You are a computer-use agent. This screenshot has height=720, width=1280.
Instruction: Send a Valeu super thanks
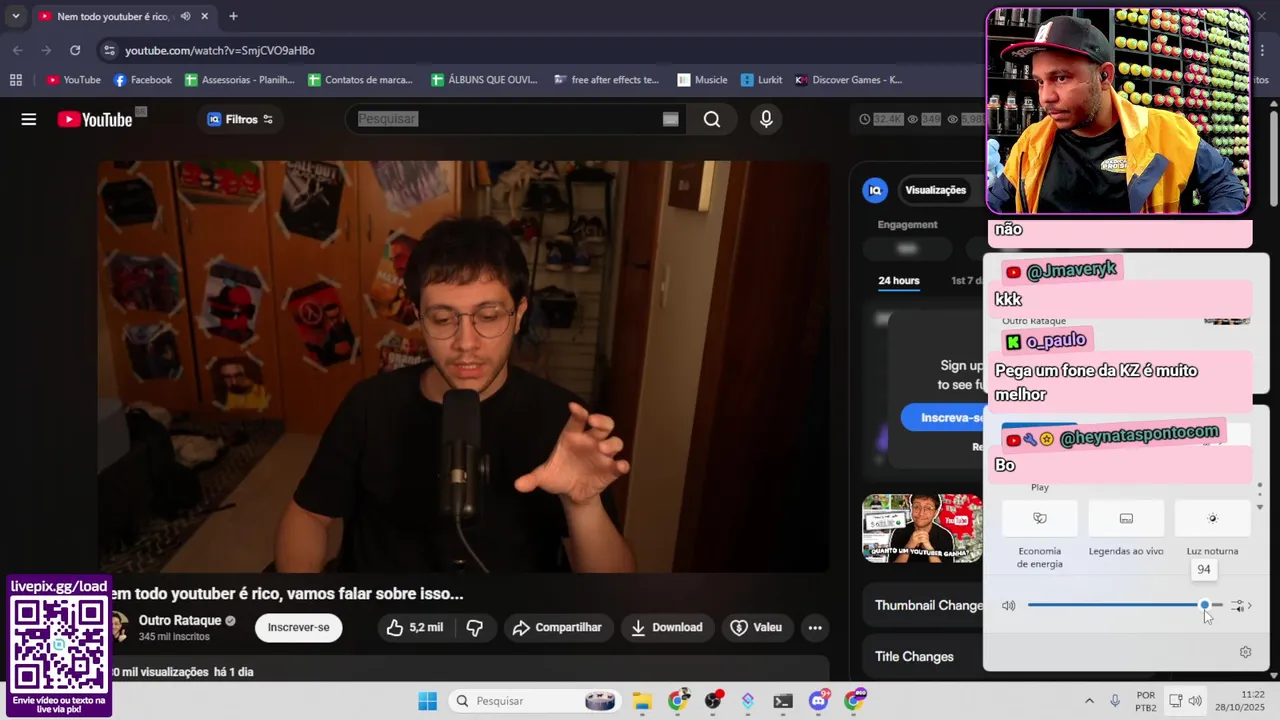tap(757, 627)
